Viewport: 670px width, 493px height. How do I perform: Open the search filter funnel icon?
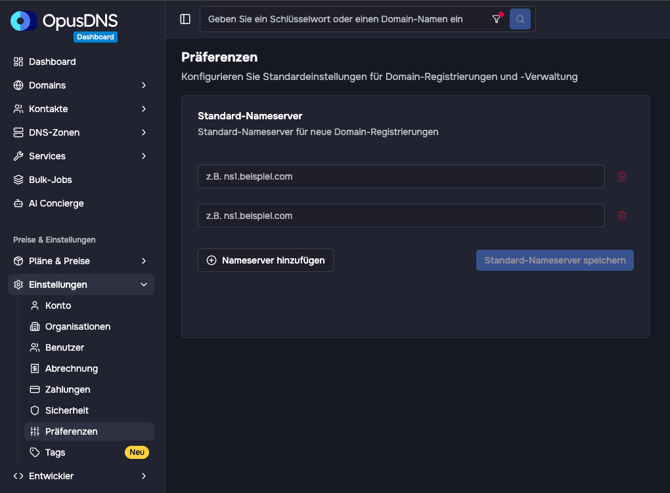tap(496, 19)
